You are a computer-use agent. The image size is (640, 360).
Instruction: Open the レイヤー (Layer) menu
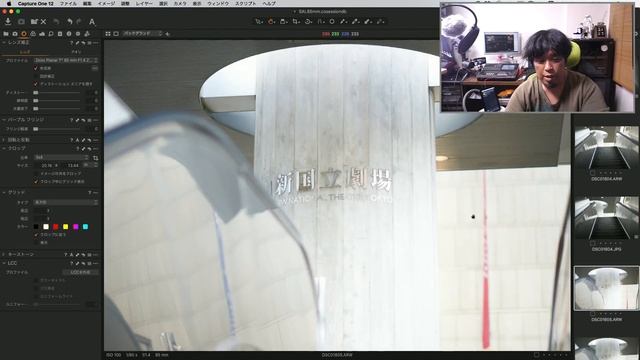(x=144, y=3)
